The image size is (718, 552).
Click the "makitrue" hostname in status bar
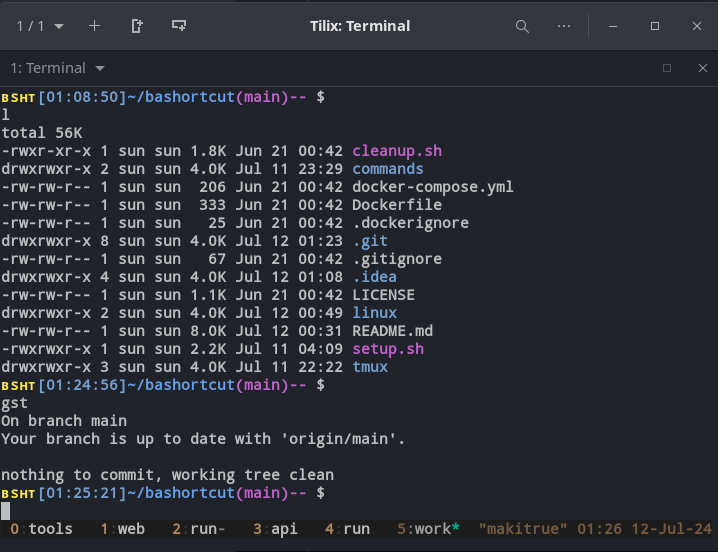523,529
